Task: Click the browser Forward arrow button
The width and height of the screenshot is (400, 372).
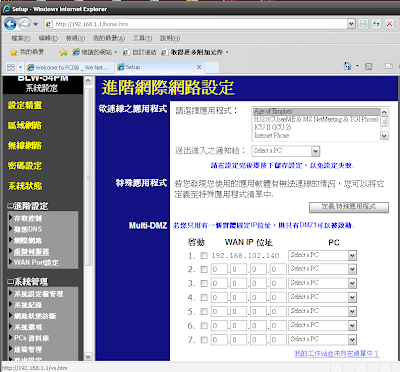Action: 24,24
